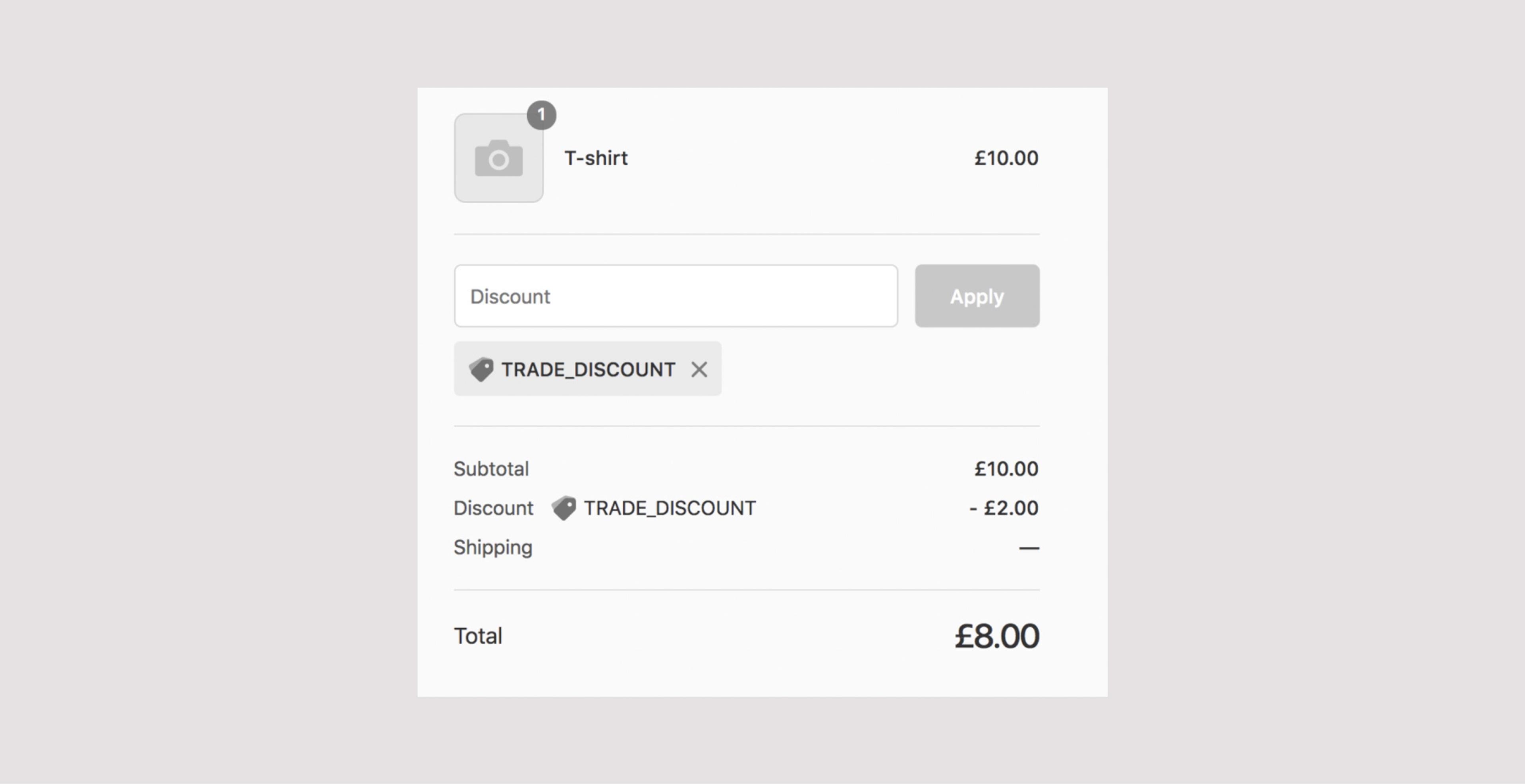Click the shipping dash placeholder
The width and height of the screenshot is (1525, 784).
(x=1028, y=548)
